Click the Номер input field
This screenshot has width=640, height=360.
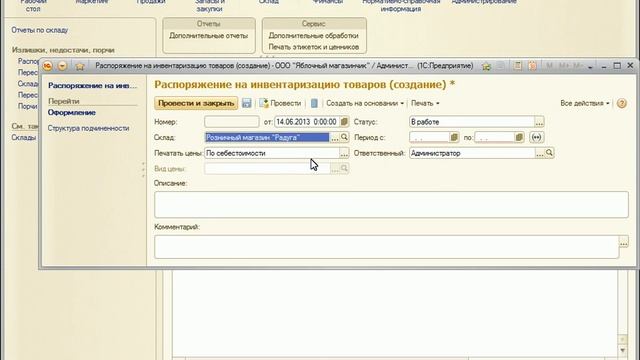pos(231,122)
